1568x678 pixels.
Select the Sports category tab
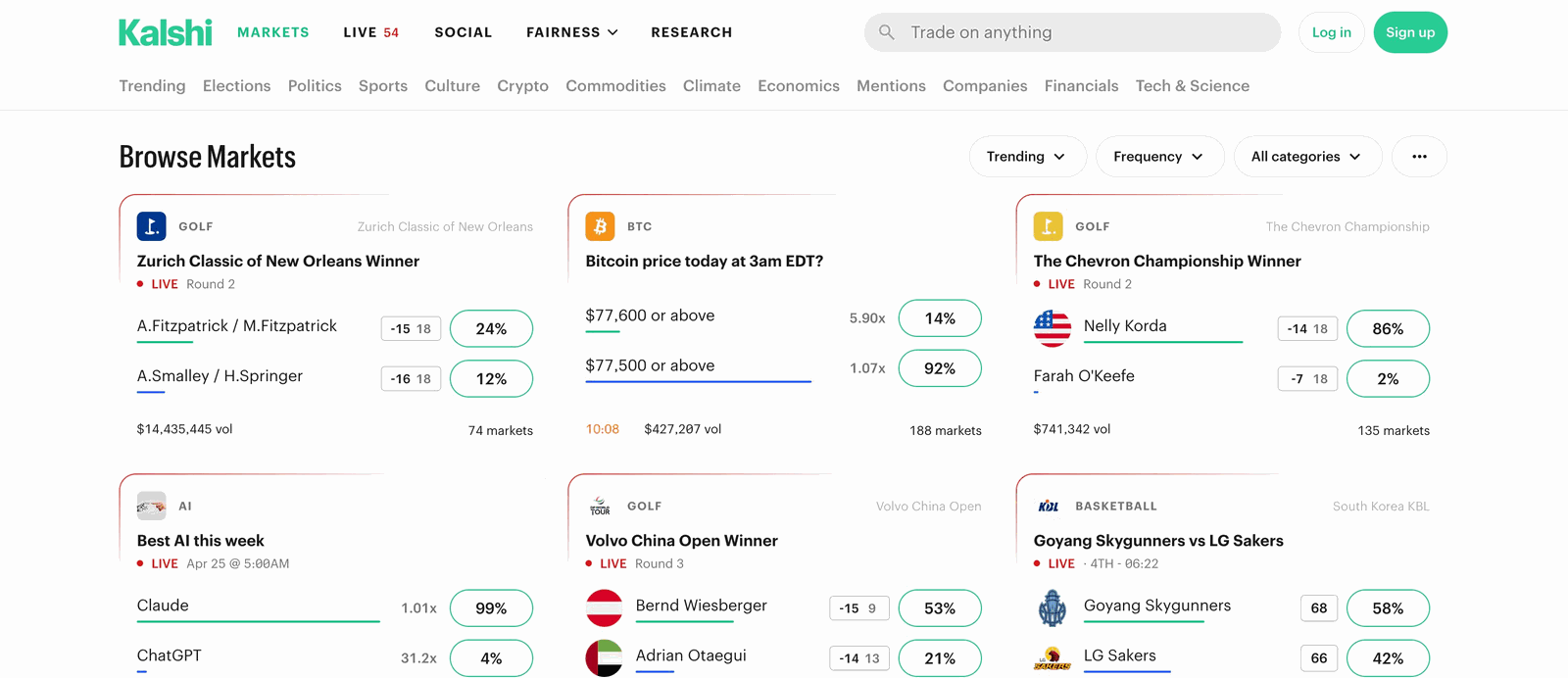click(x=383, y=86)
